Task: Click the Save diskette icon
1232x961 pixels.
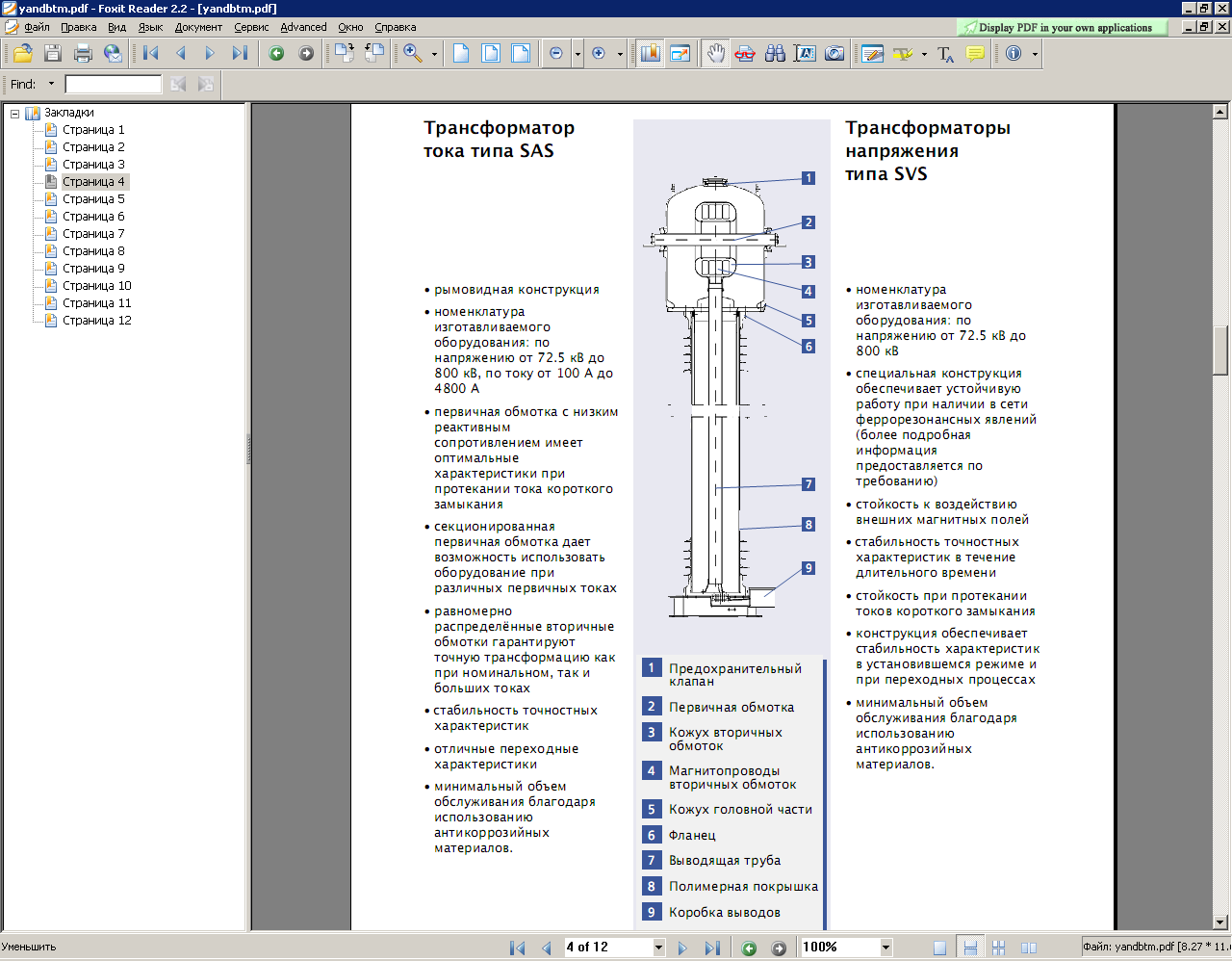Action: [x=53, y=54]
